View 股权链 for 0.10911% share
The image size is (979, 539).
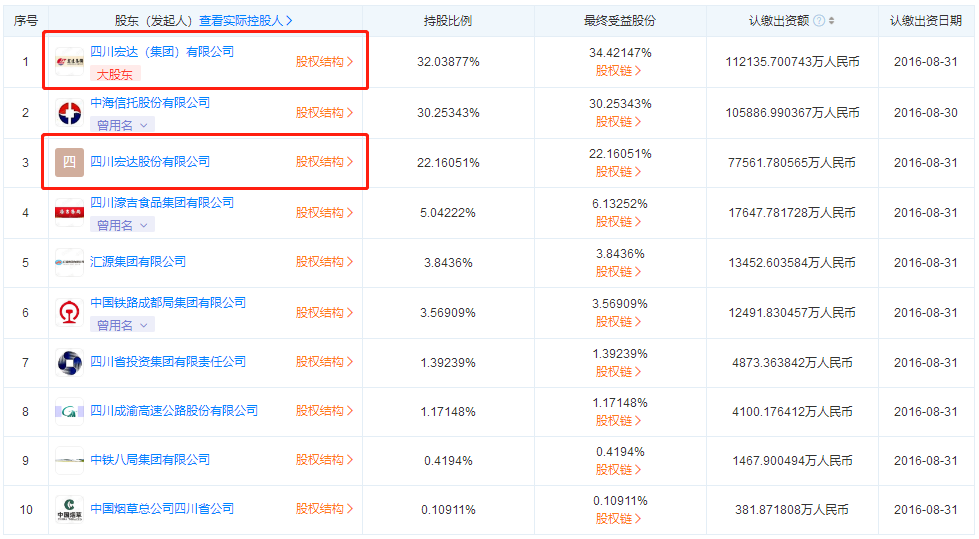pos(618,518)
